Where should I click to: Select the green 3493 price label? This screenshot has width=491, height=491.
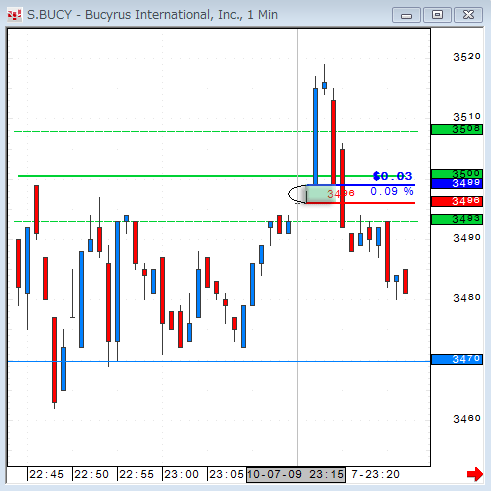point(457,219)
